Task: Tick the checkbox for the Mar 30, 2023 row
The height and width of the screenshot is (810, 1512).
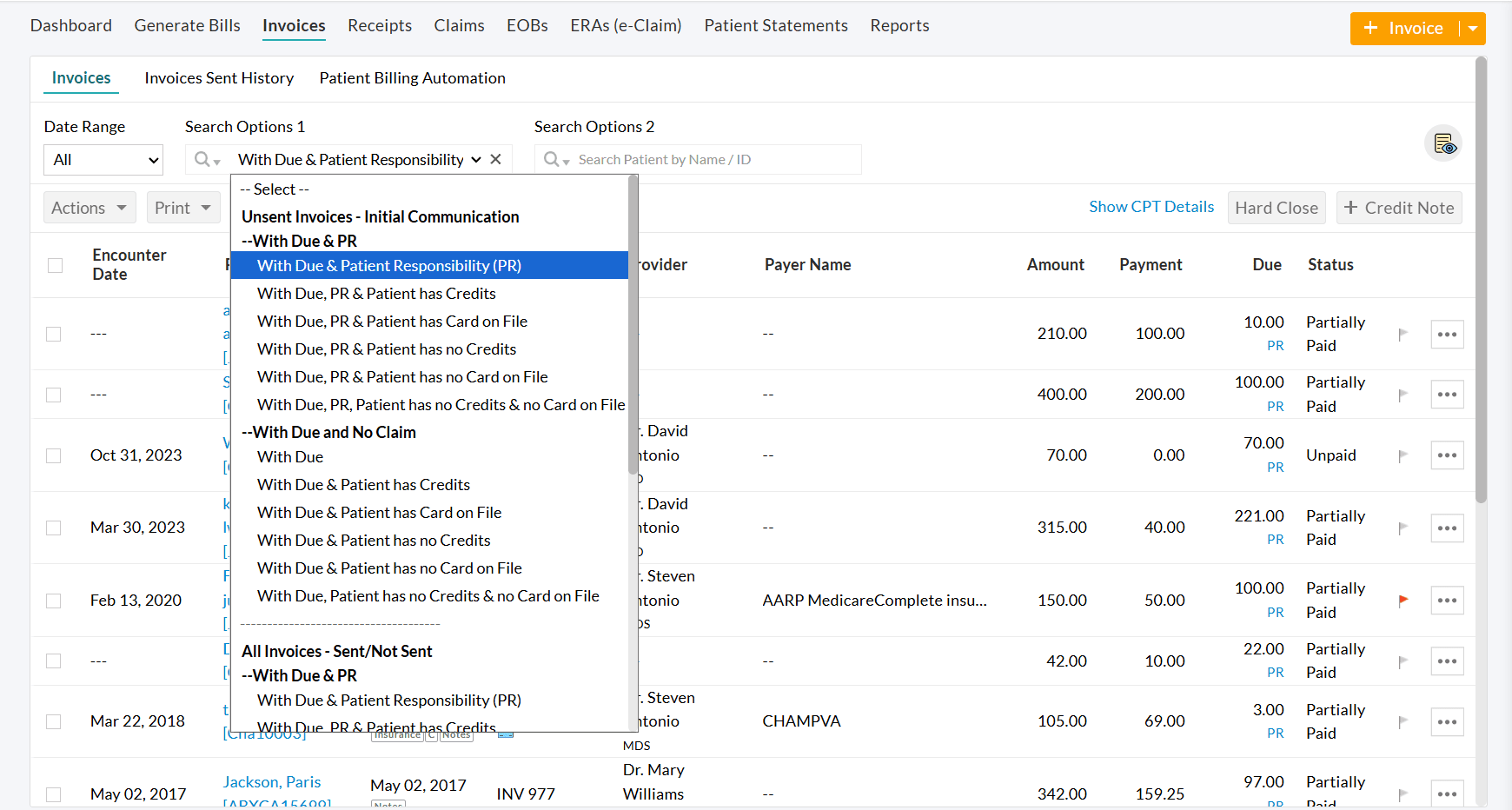Action: click(x=53, y=528)
